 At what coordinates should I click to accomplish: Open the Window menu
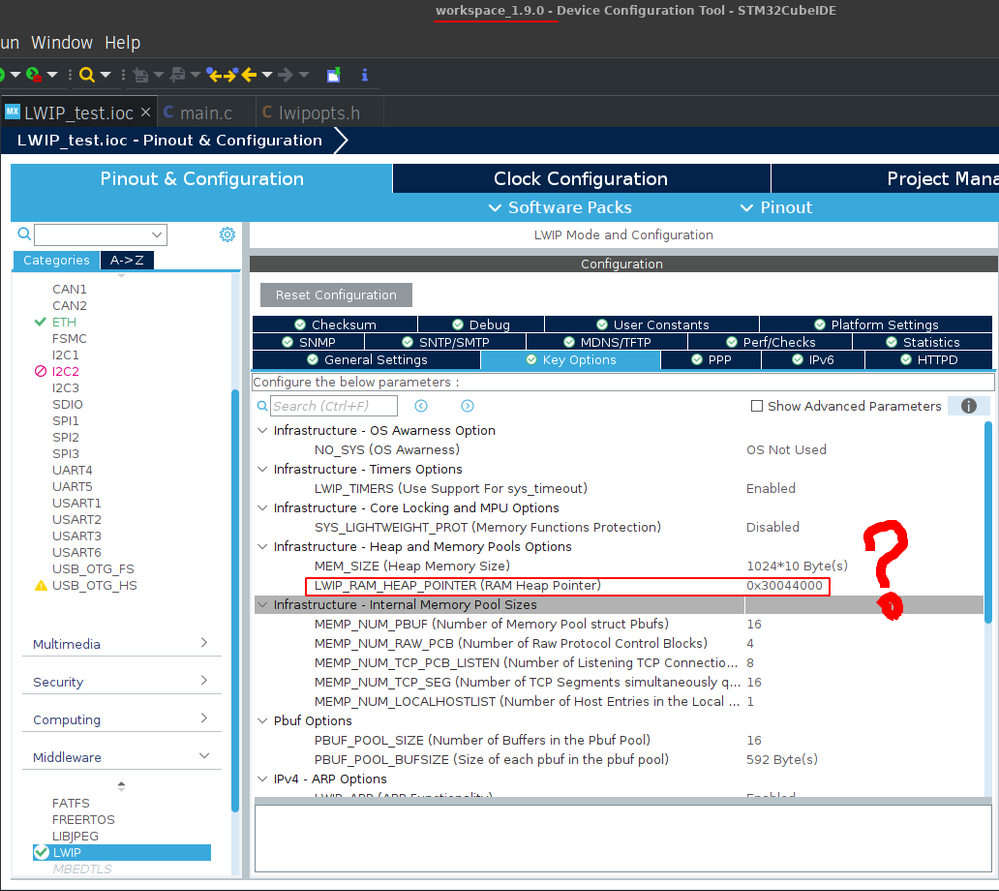pos(62,43)
